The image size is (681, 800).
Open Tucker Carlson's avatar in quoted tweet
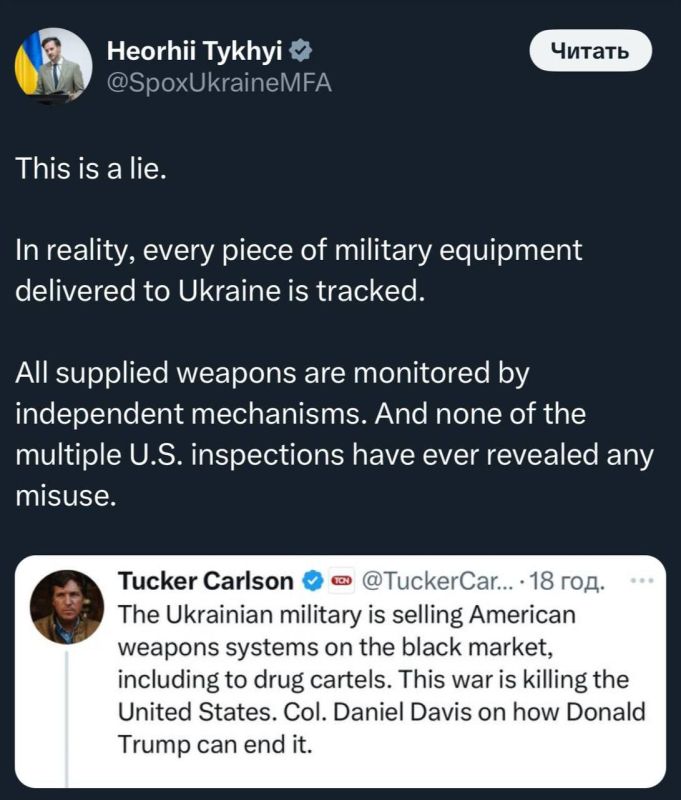pos(67,607)
